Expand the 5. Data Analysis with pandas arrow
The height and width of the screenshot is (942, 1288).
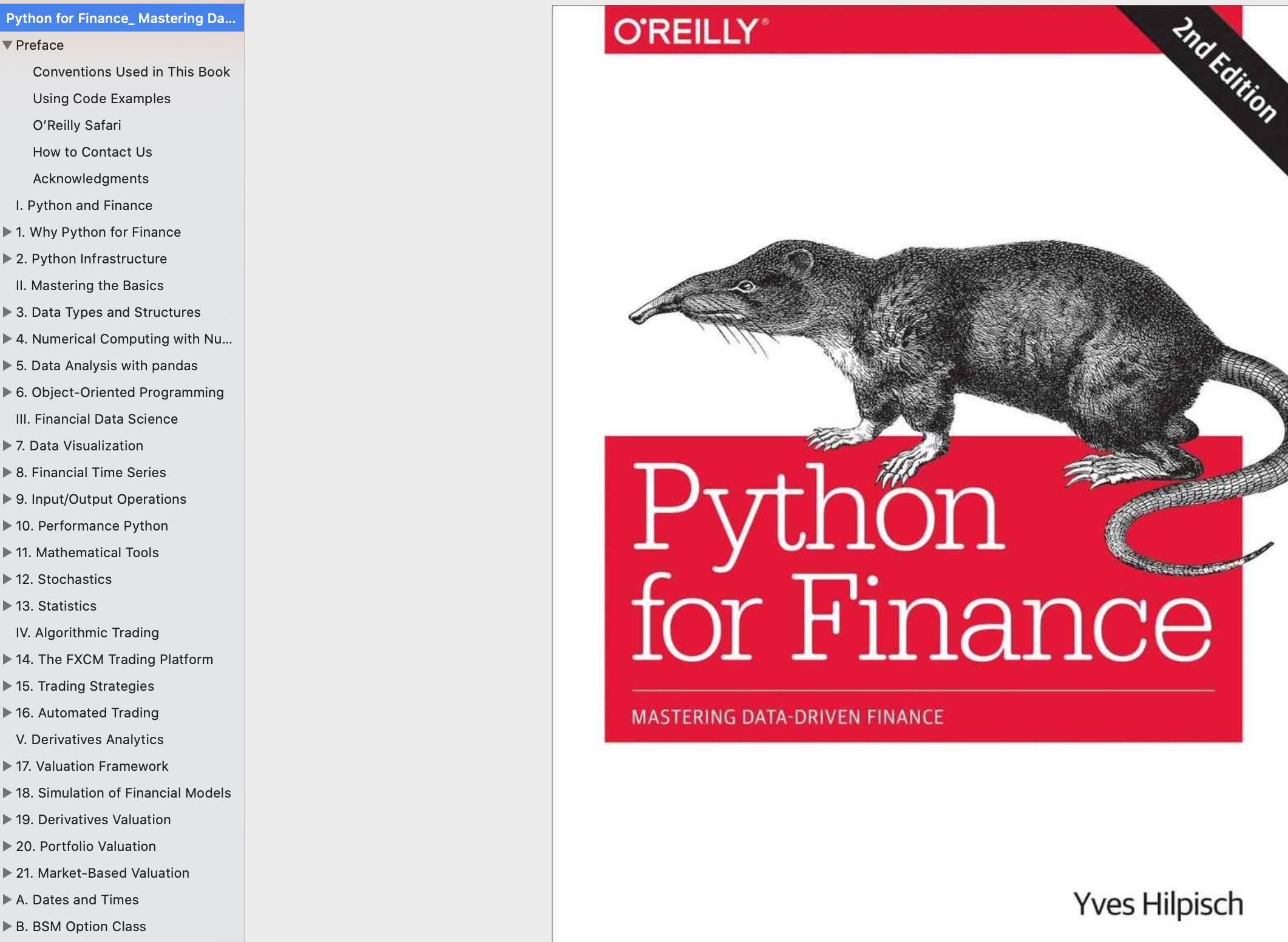click(x=7, y=365)
